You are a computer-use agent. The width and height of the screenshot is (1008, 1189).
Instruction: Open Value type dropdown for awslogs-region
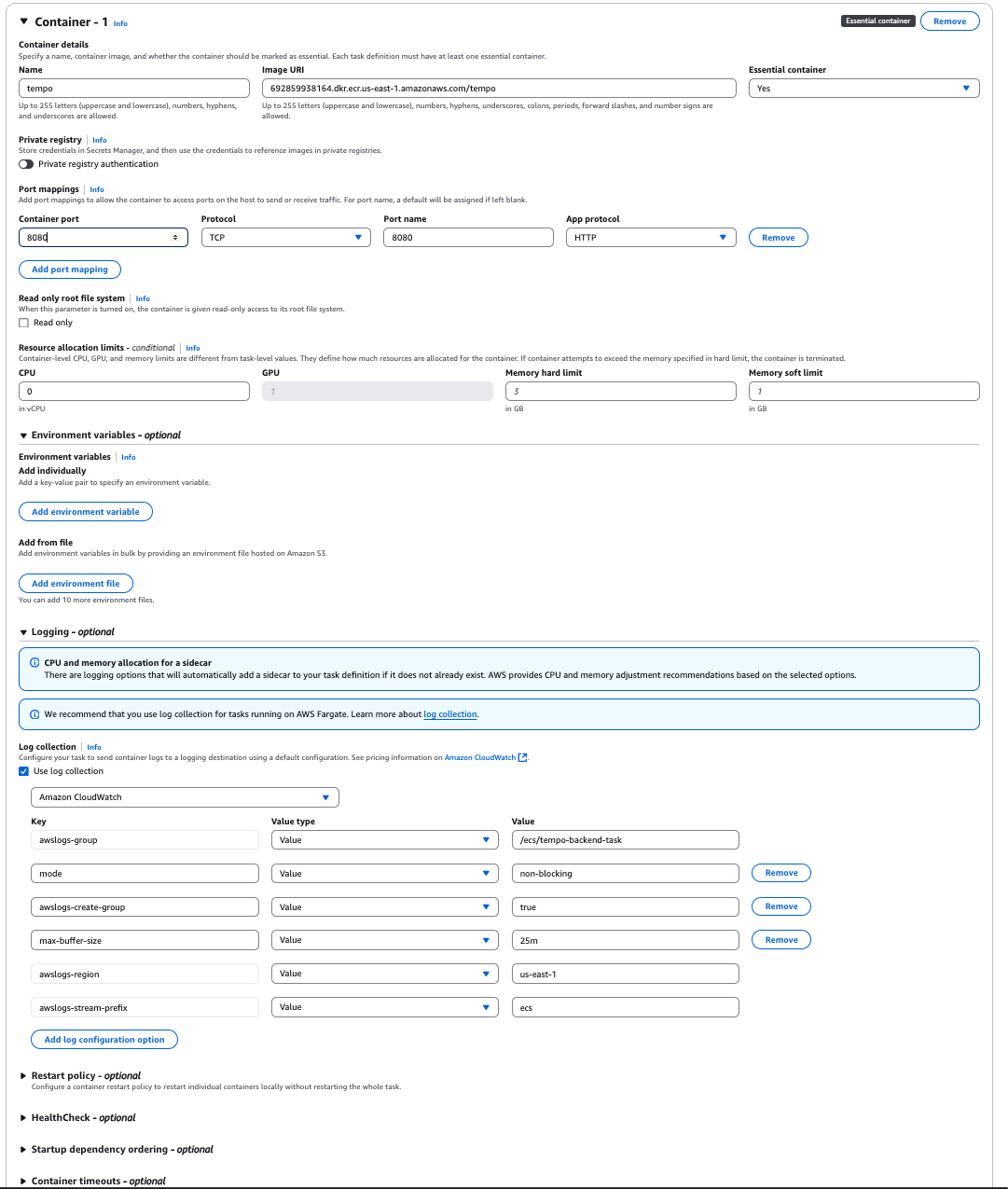385,974
